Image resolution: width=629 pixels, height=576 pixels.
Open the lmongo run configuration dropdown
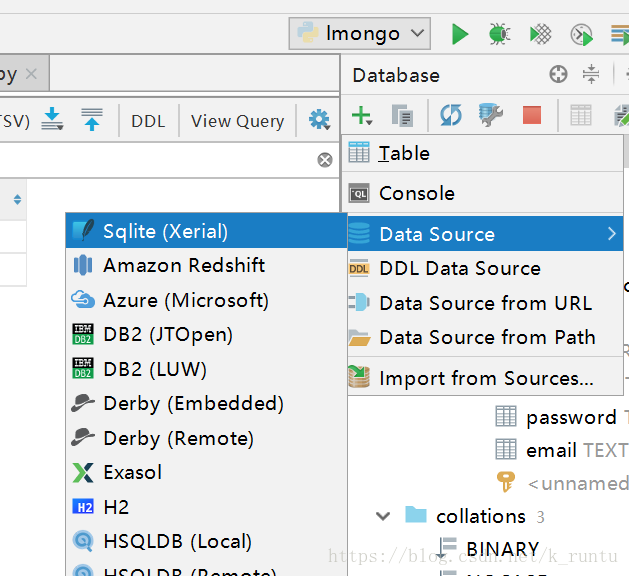point(360,33)
